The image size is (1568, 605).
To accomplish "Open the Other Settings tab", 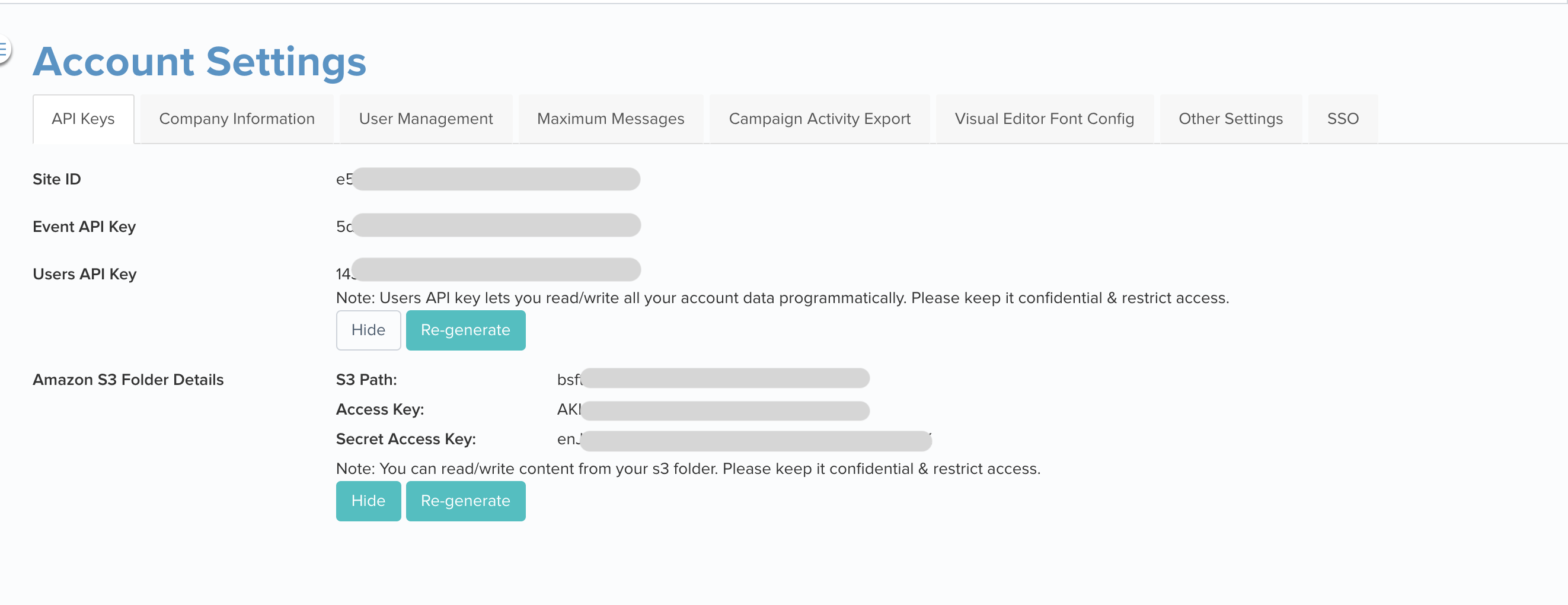I will coord(1230,119).
